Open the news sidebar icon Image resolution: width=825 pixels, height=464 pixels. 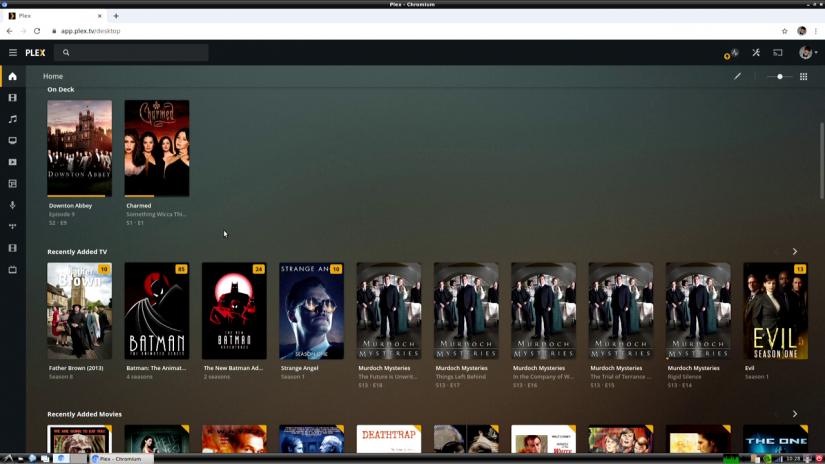[13, 184]
